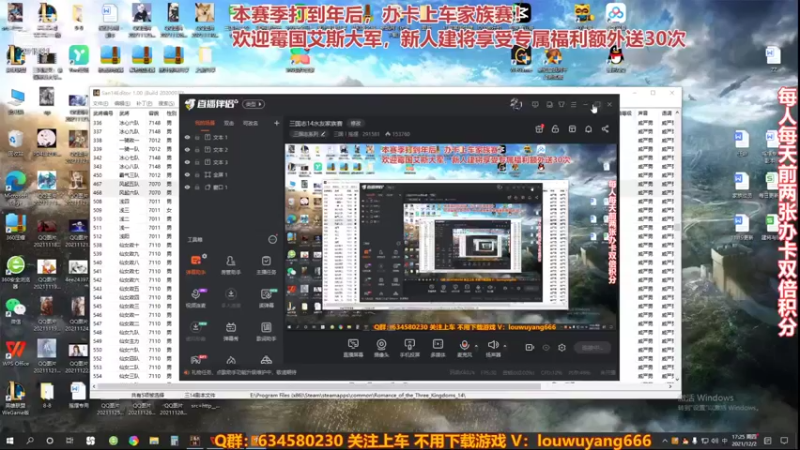Open 文件 menu in San14Editor window
This screenshot has height=450, width=800.
(x=100, y=104)
